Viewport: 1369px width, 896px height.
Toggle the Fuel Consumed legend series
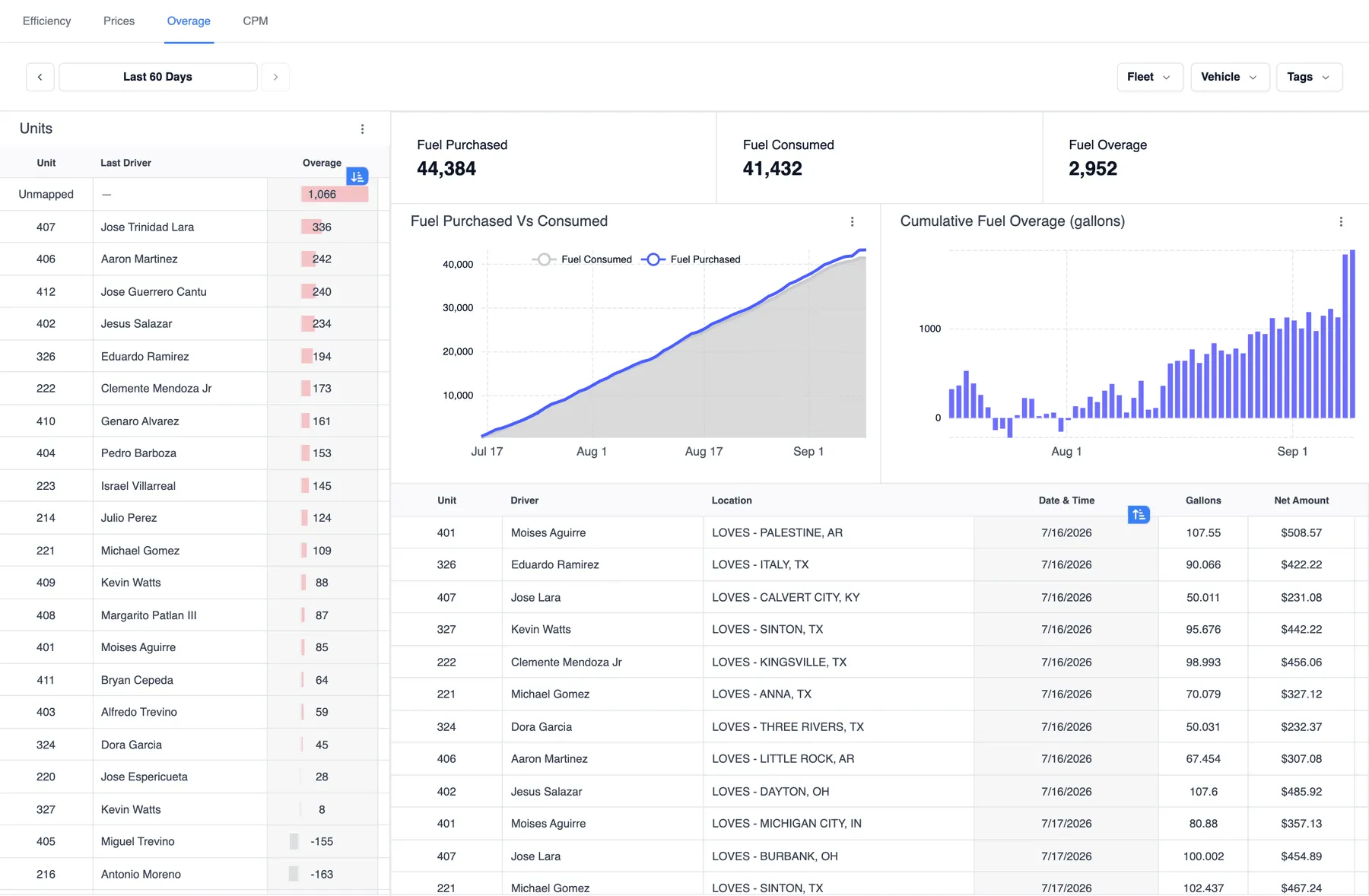pyautogui.click(x=583, y=259)
